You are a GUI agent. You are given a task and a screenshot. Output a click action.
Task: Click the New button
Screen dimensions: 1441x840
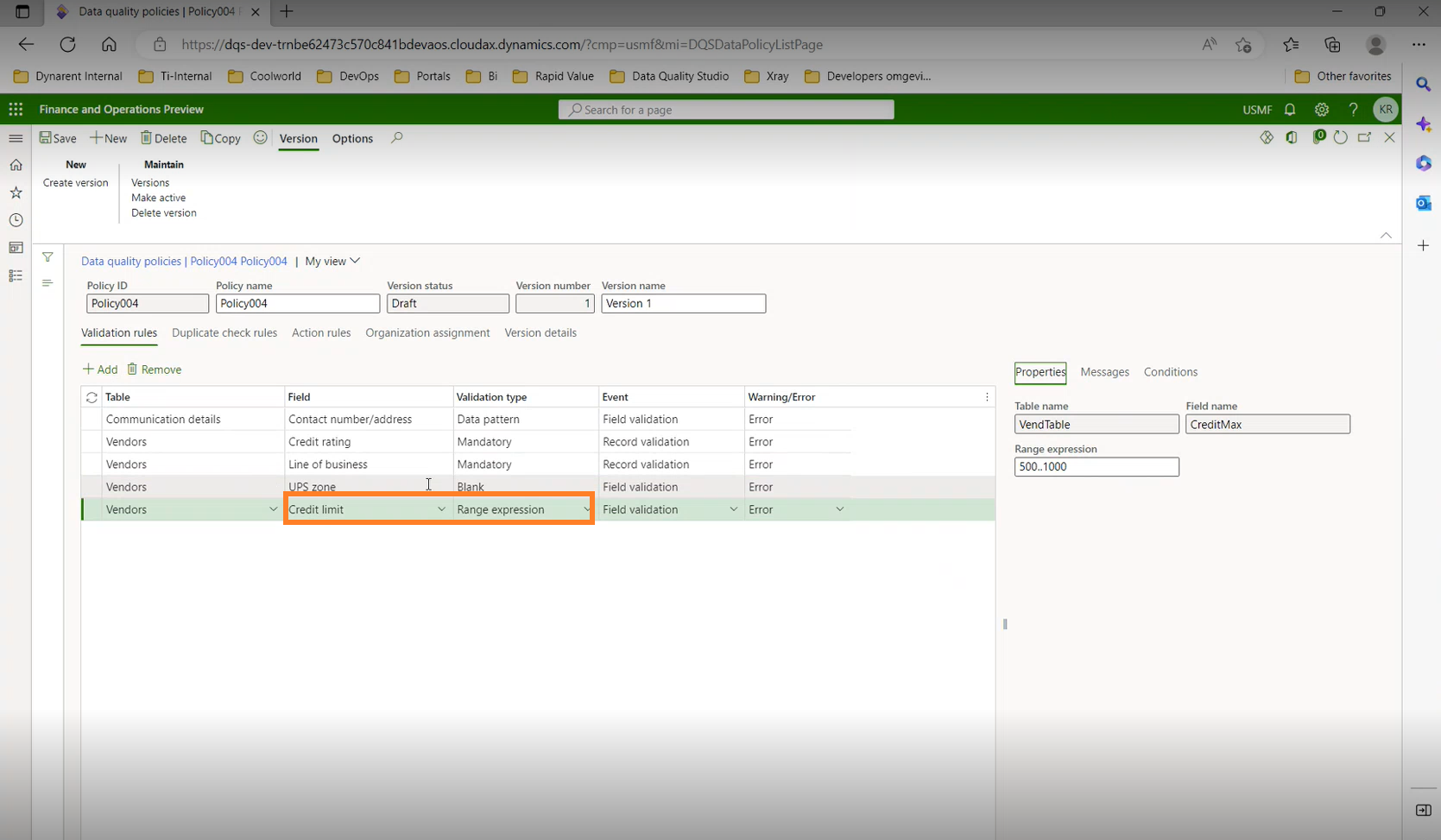pyautogui.click(x=109, y=138)
